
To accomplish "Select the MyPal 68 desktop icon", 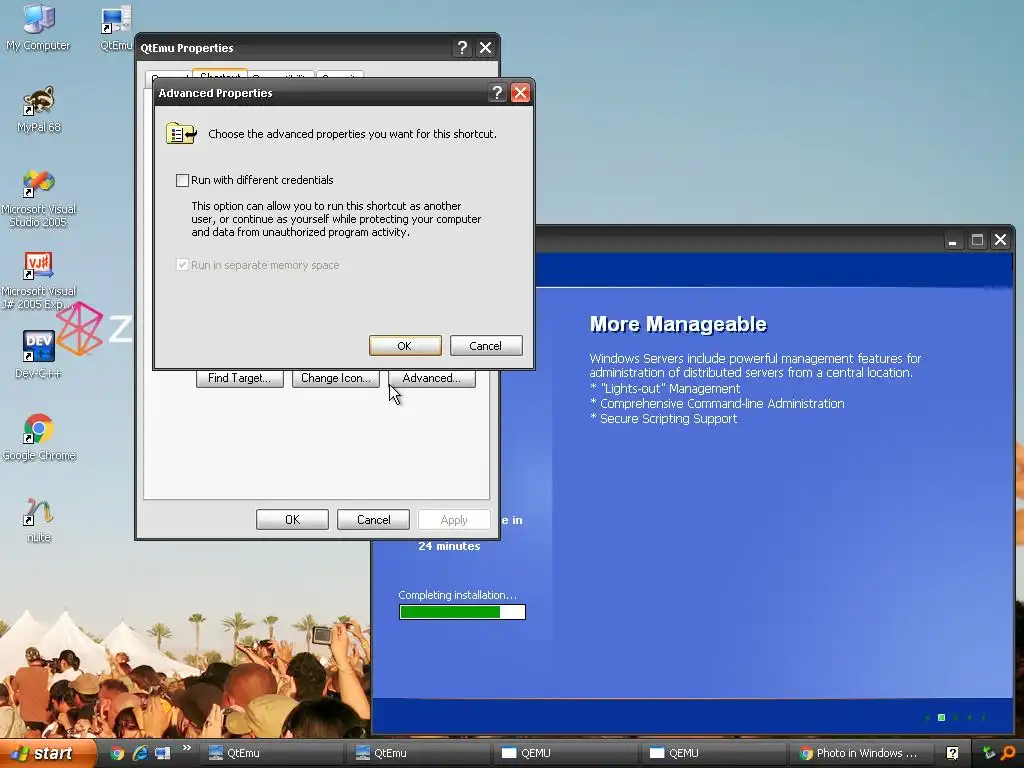I will click(x=39, y=110).
